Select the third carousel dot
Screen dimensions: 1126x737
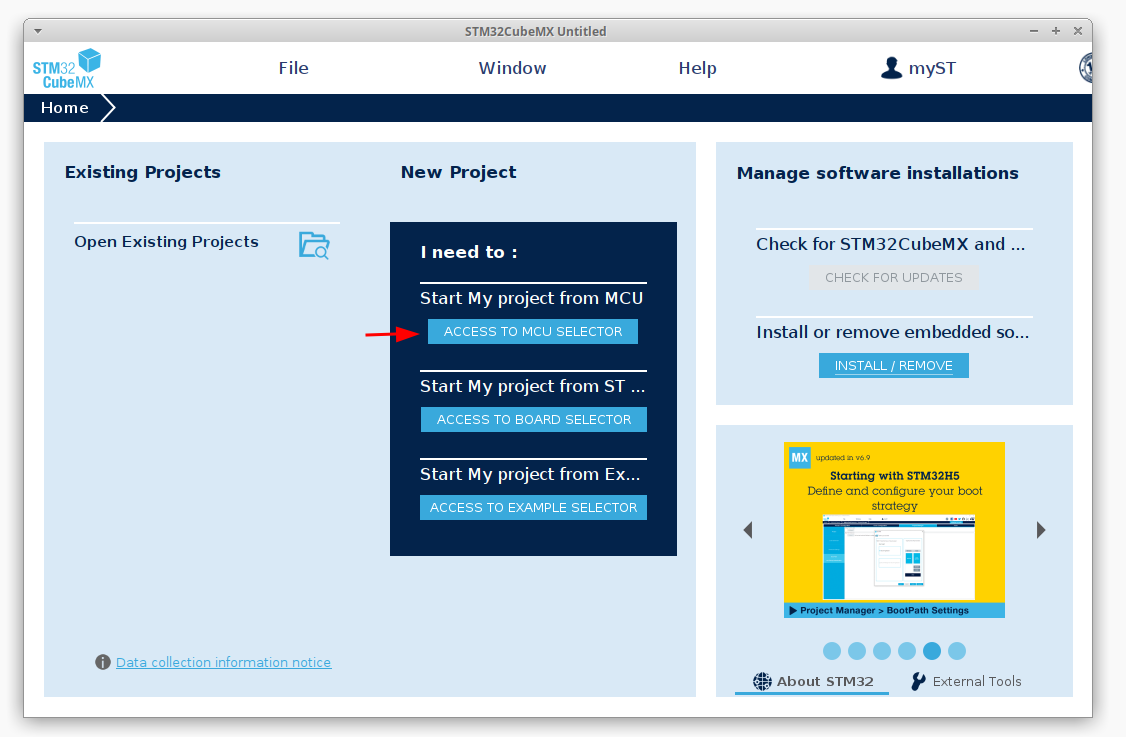click(882, 651)
